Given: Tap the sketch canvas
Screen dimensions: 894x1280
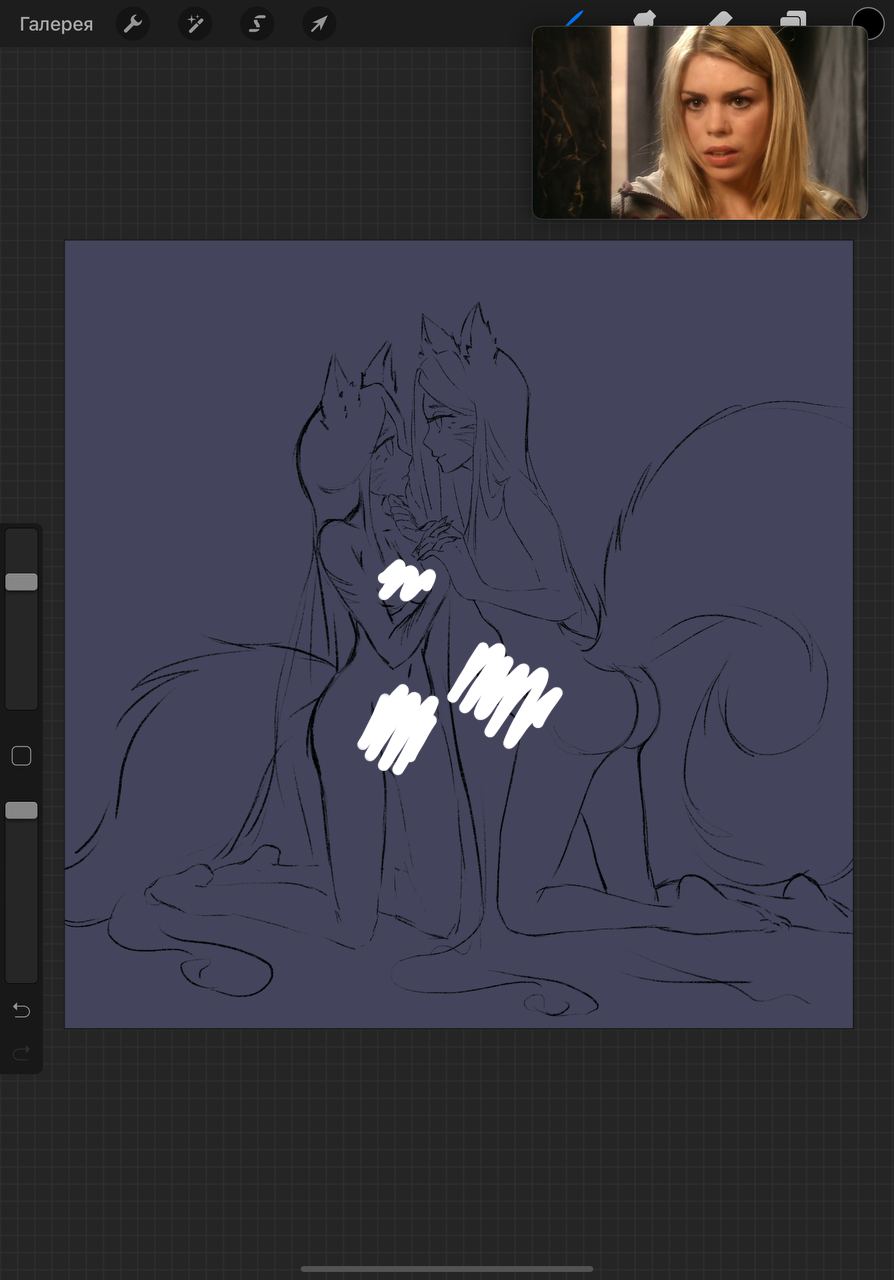Looking at the screenshot, I should click(459, 634).
